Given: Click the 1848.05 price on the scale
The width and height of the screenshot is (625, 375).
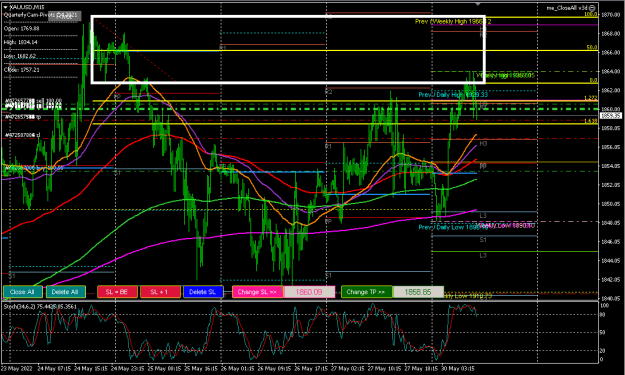Looking at the screenshot, I should click(x=610, y=223).
